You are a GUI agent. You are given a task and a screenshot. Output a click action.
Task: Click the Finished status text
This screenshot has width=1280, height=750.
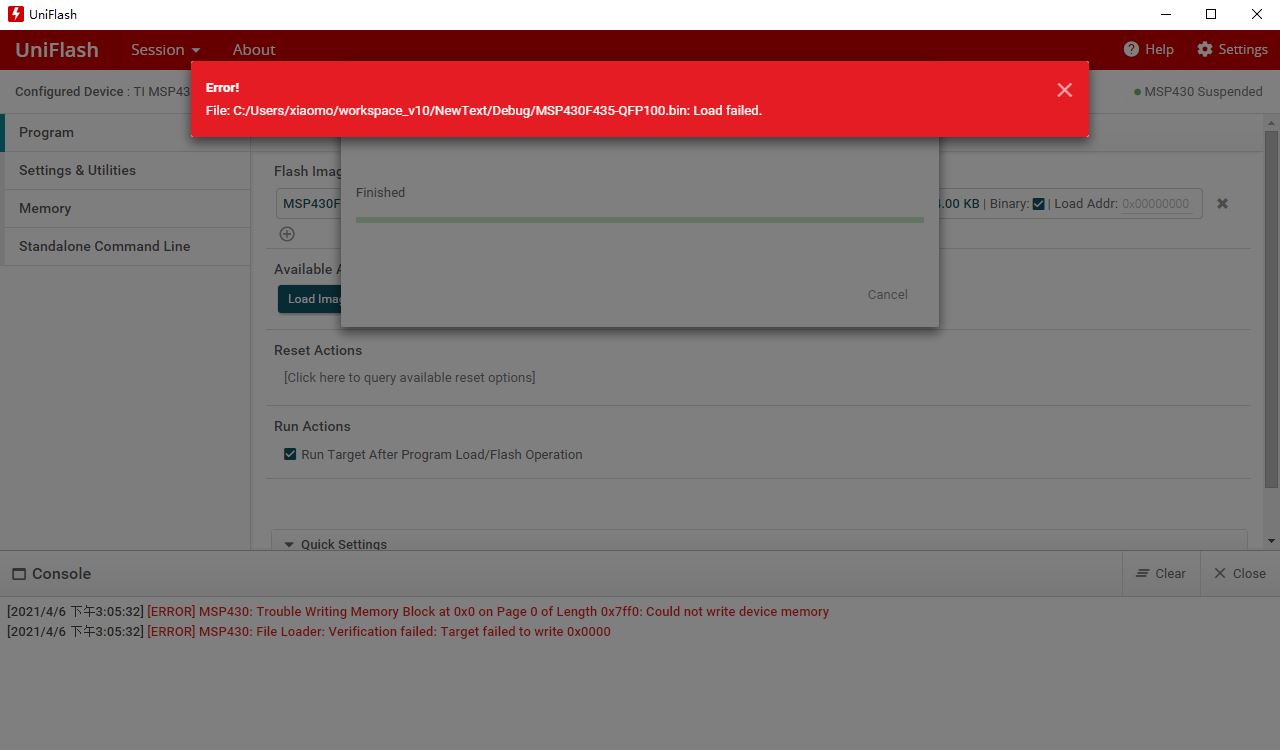click(381, 192)
